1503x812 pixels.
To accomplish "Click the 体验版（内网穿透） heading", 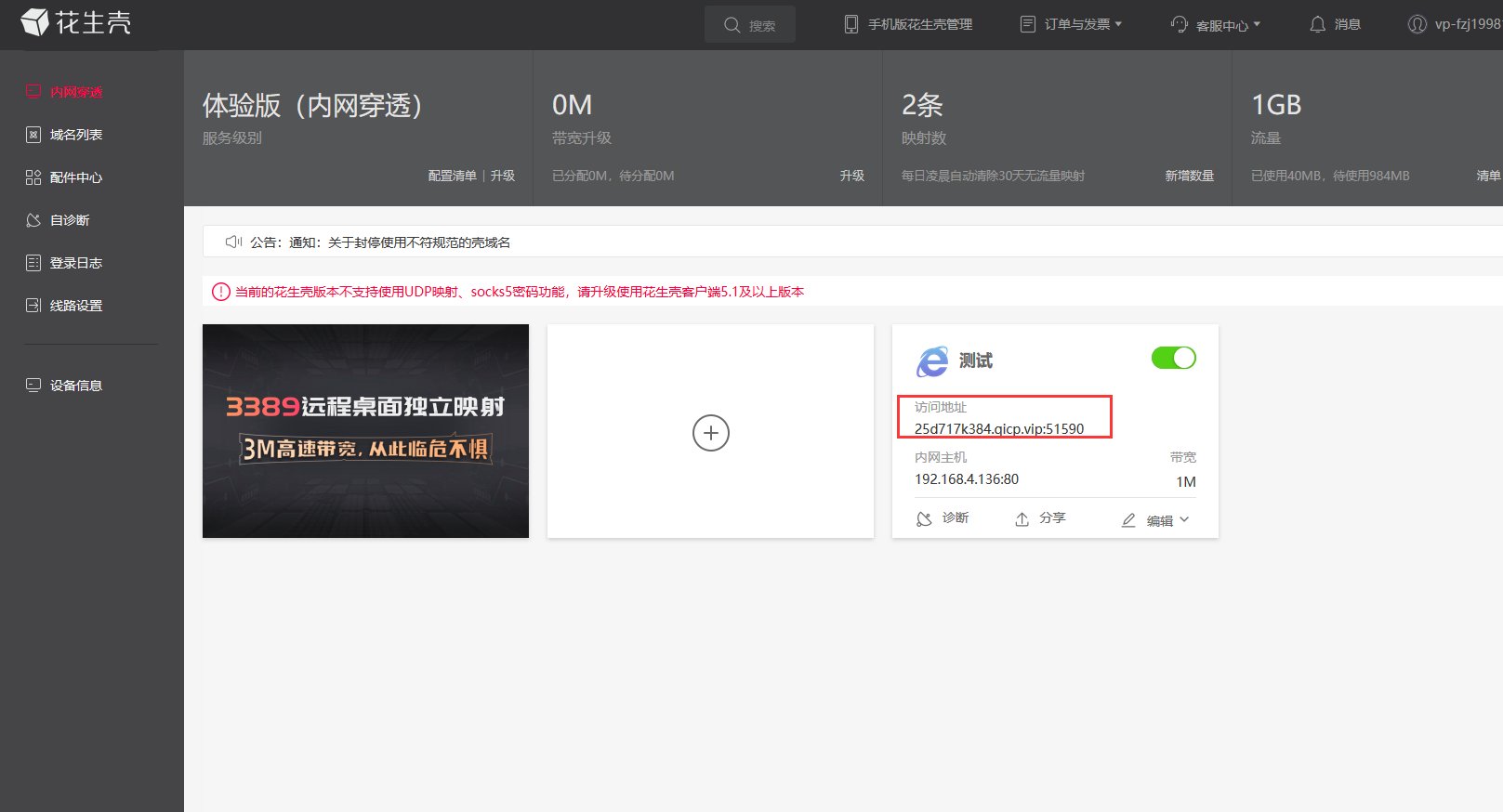I will click(x=312, y=105).
